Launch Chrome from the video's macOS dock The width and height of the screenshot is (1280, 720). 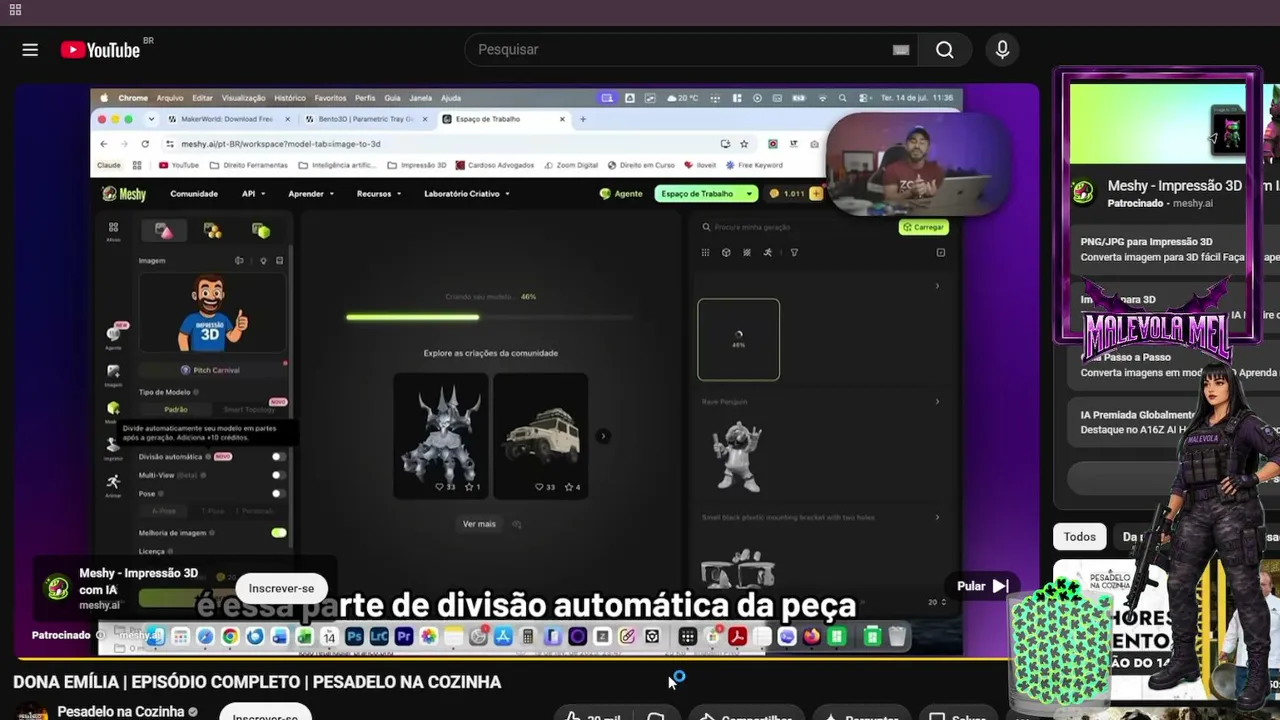pyautogui.click(x=230, y=637)
